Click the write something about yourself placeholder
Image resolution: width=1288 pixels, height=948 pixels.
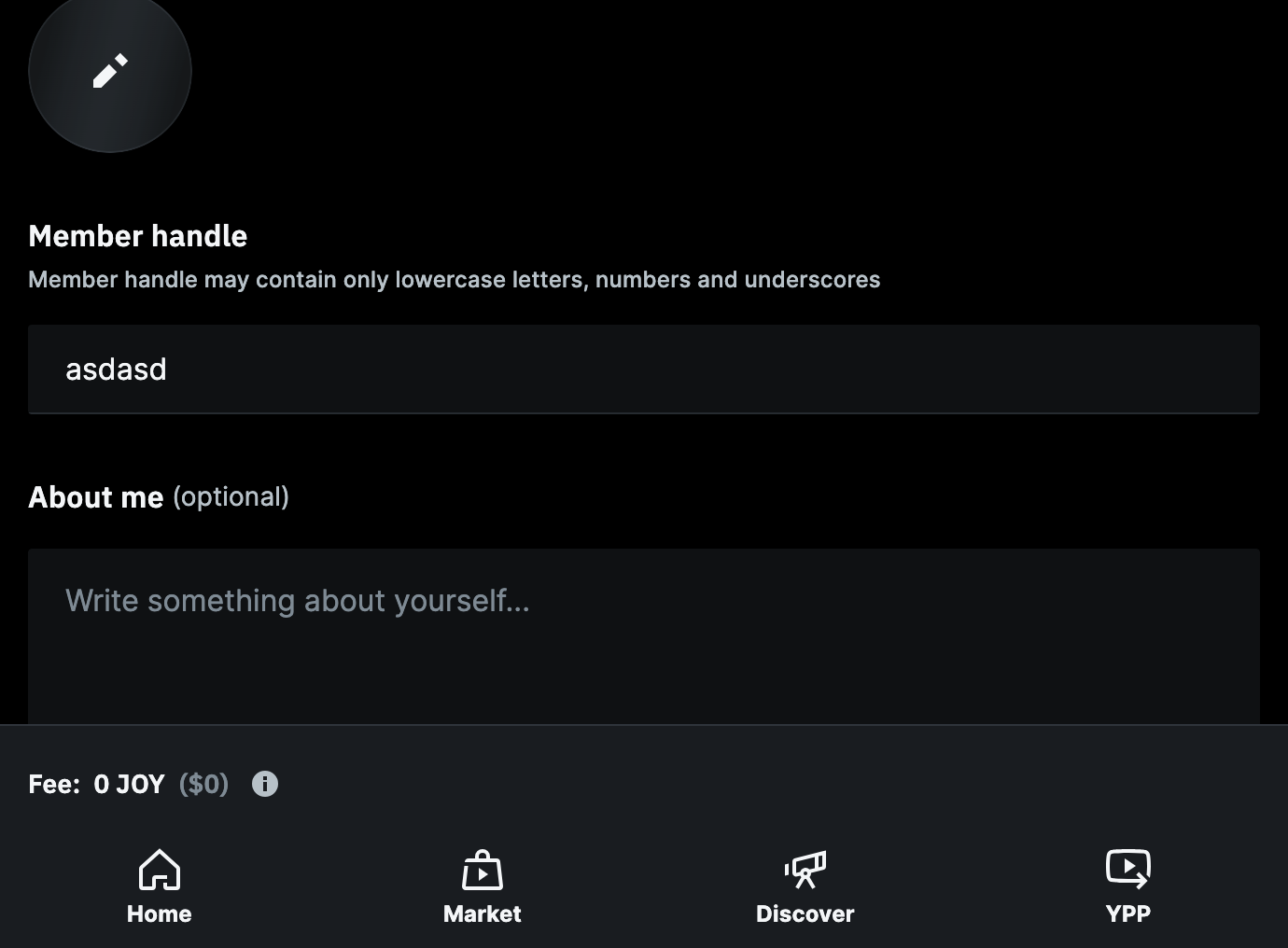[x=297, y=600]
